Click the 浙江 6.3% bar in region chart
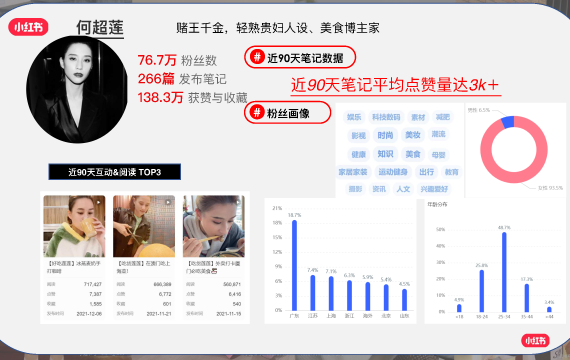570x360 pixels. (x=349, y=295)
